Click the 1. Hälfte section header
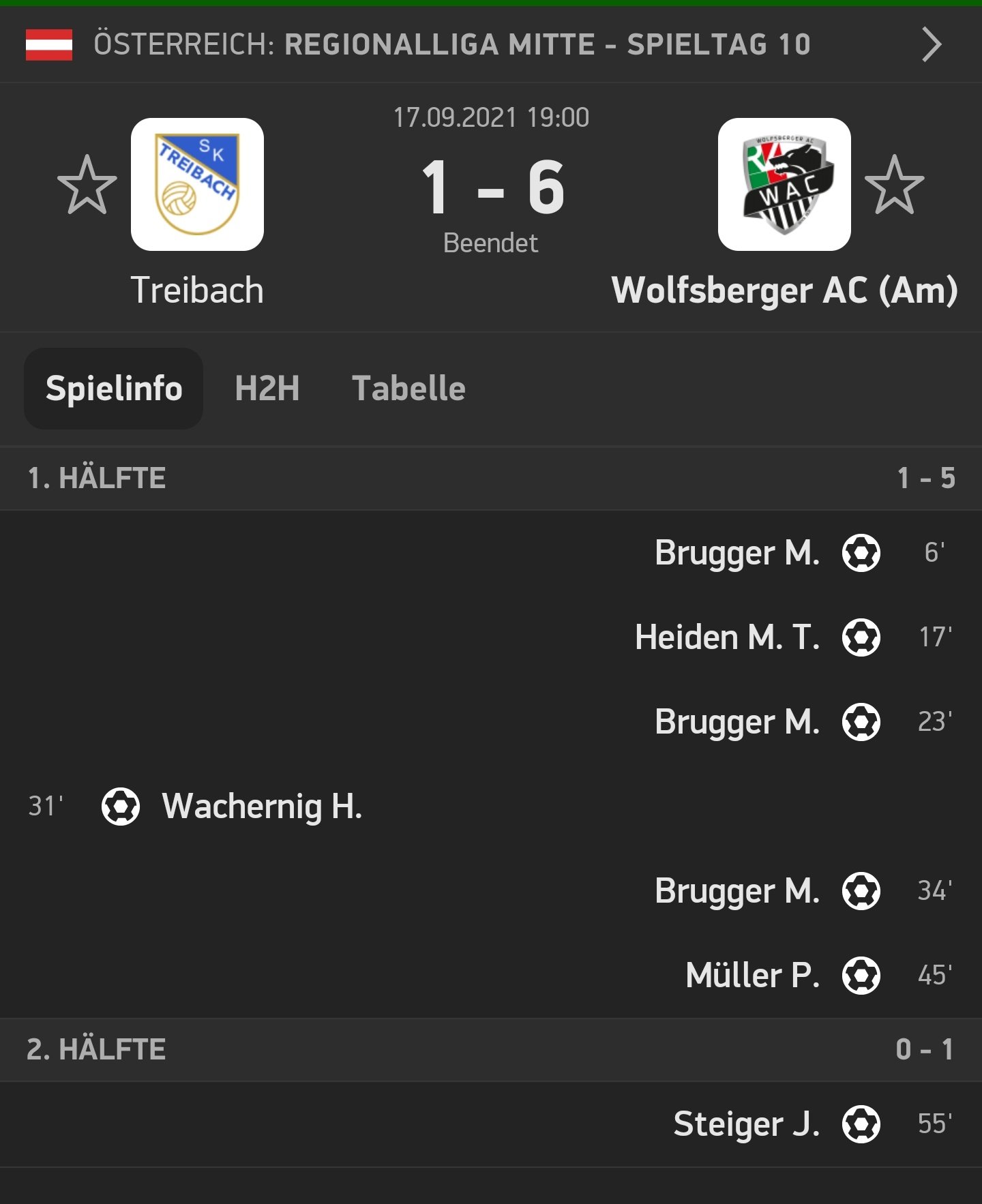Viewport: 982px width, 1204px height. coord(491,478)
